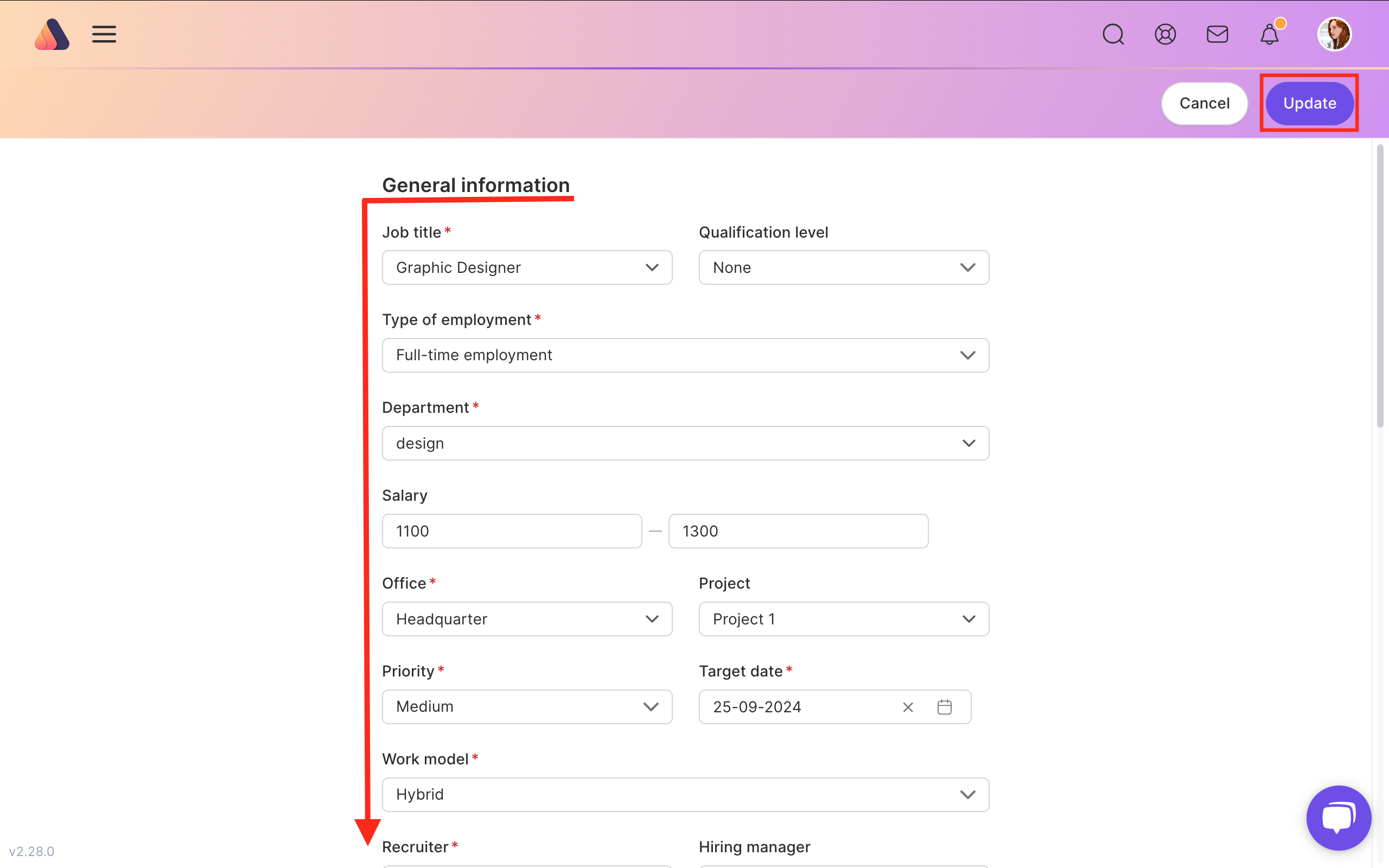
Task: Open the hamburger navigation menu
Action: point(104,34)
